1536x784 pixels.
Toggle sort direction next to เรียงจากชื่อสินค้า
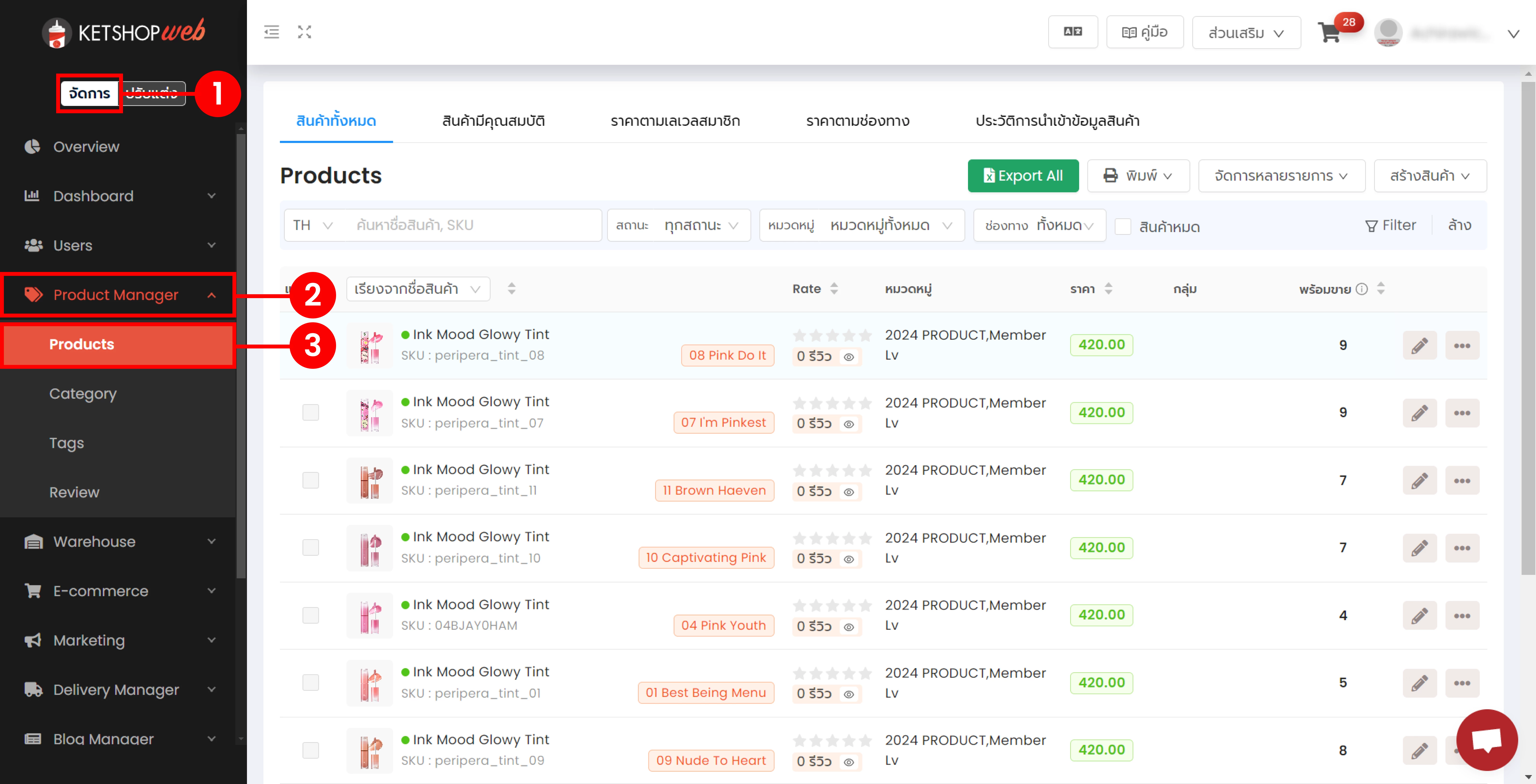pos(511,289)
